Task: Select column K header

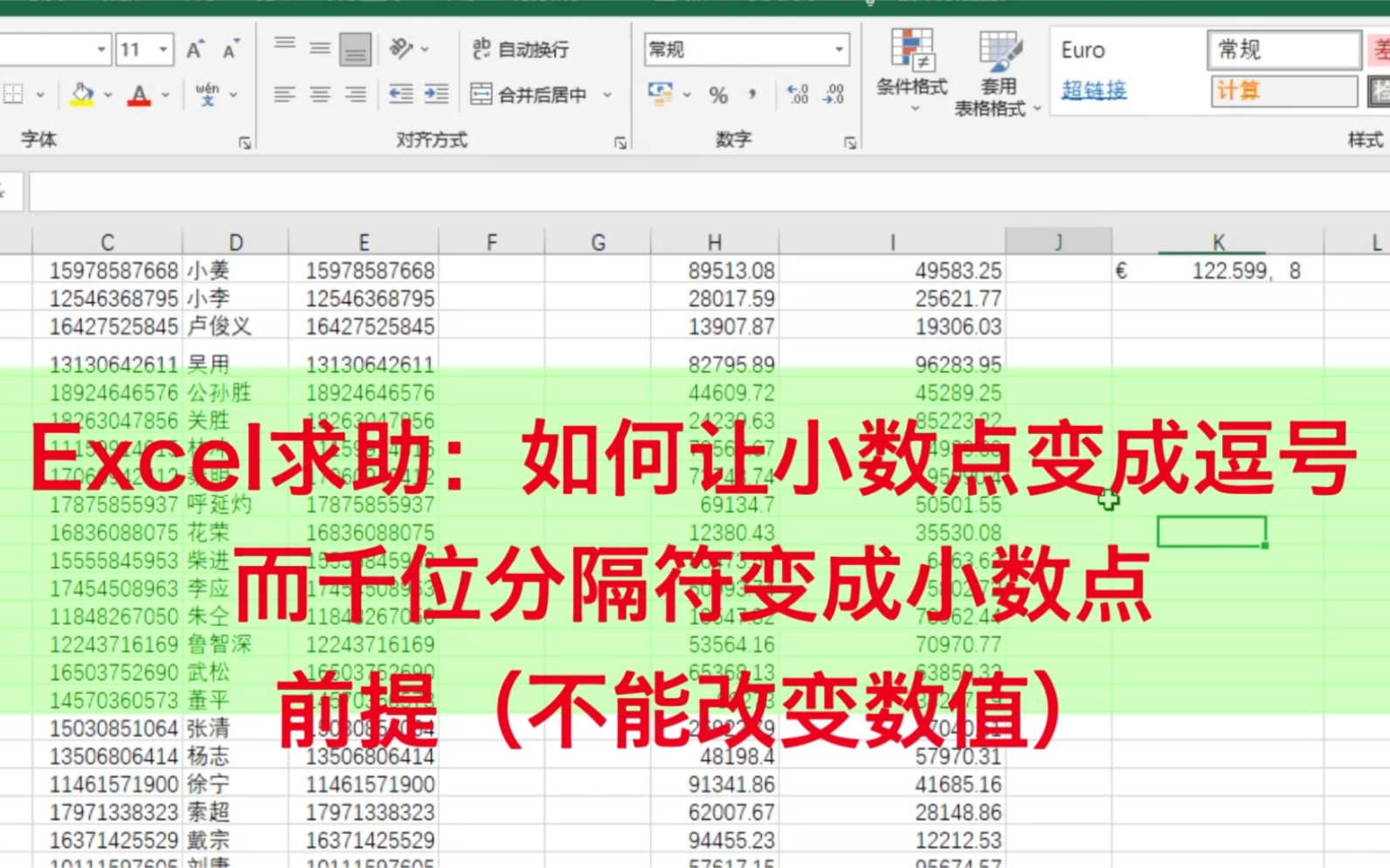Action: [x=1218, y=242]
